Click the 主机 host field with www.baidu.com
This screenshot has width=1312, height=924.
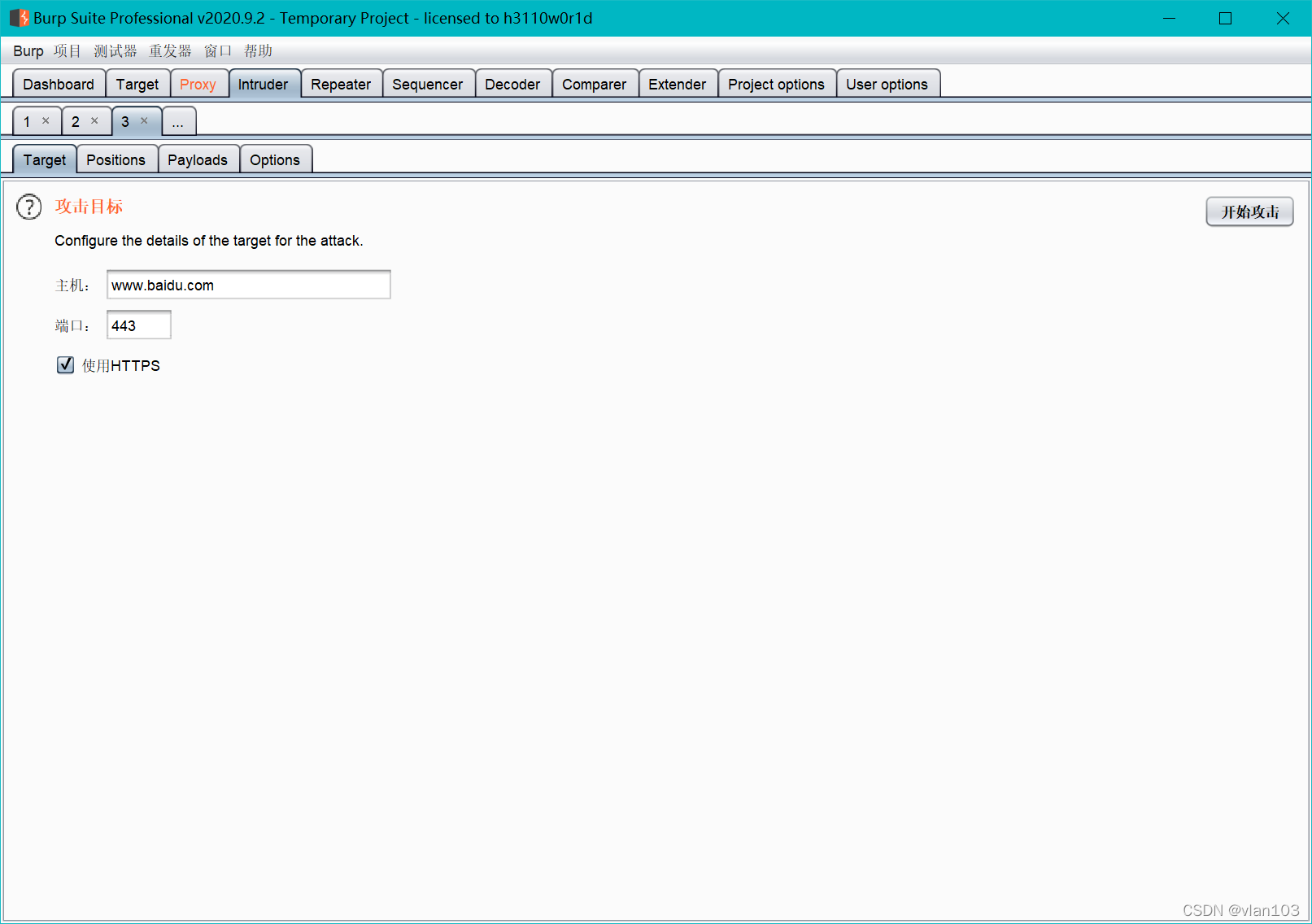click(249, 285)
